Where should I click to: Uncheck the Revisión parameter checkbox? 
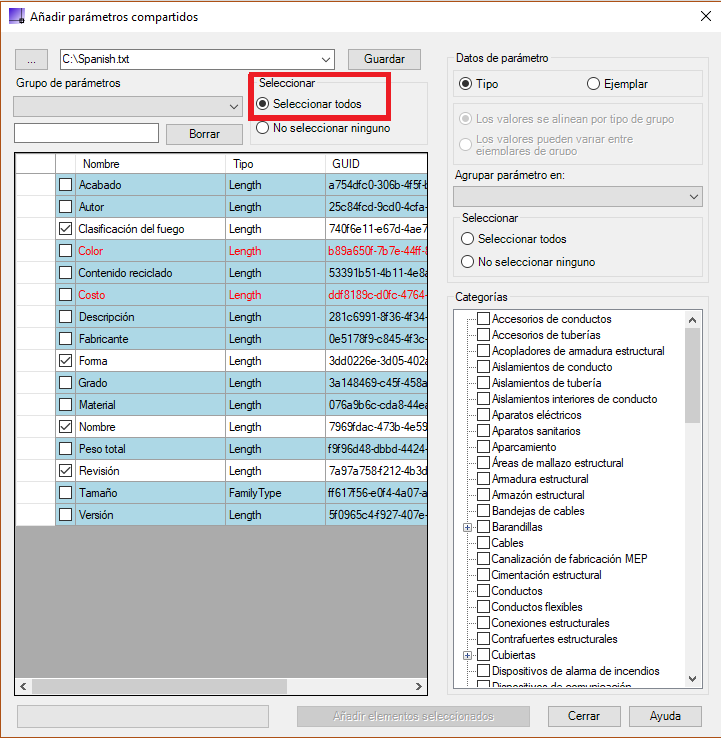pyautogui.click(x=65, y=471)
